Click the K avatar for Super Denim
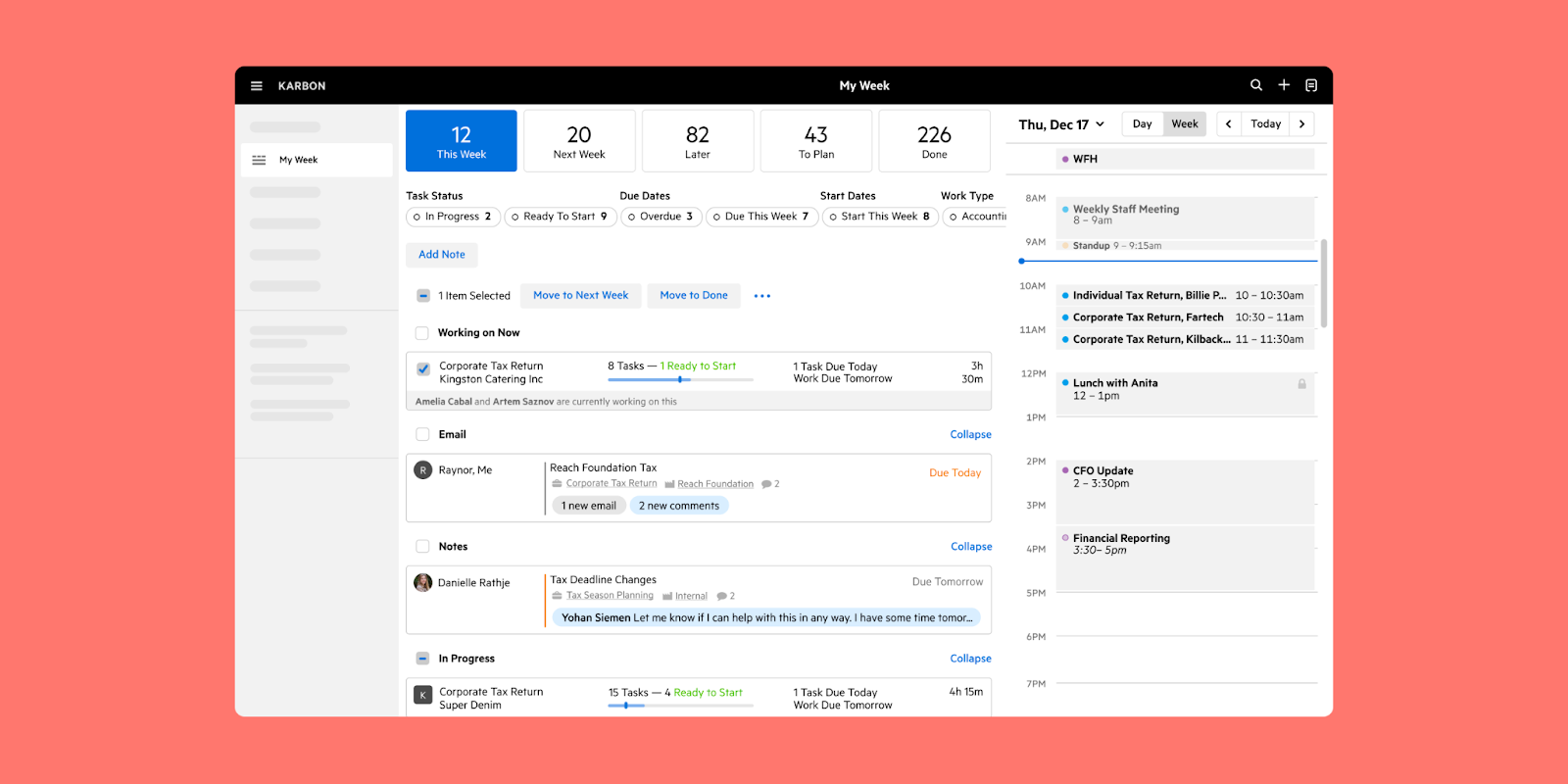 point(423,695)
